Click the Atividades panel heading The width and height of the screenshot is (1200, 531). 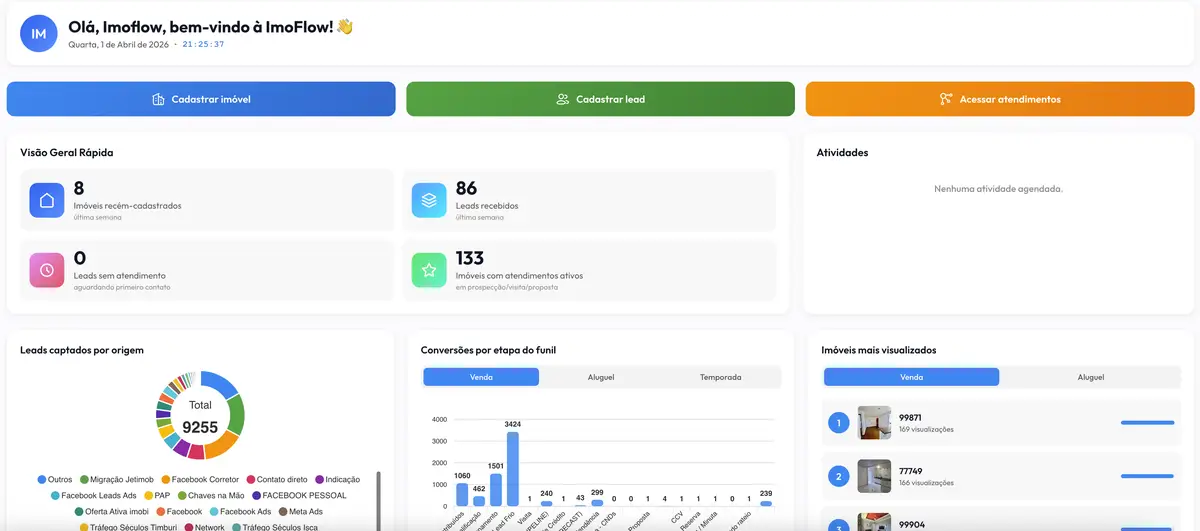[x=842, y=153]
